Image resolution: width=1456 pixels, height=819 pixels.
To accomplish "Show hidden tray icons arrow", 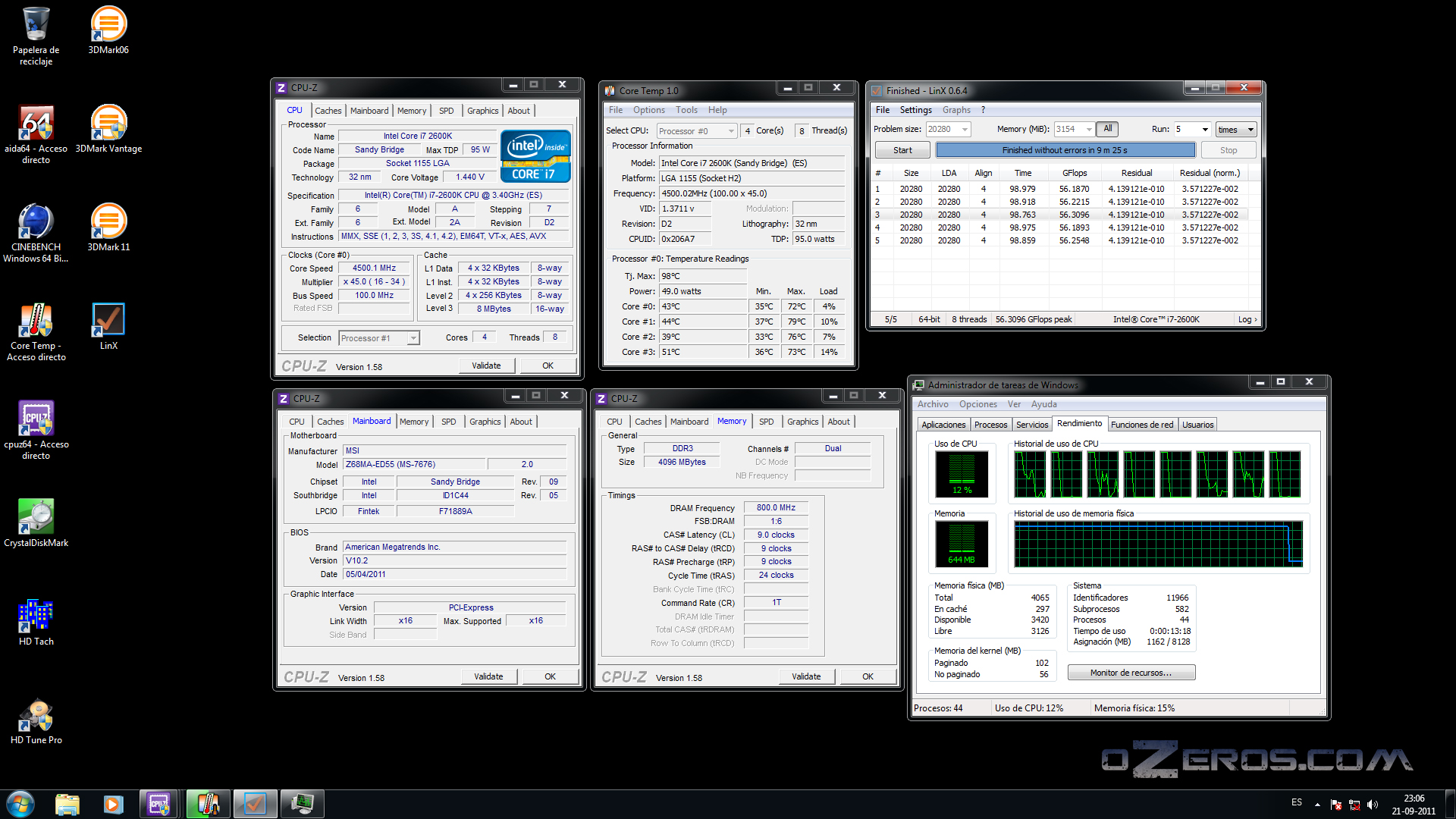I will pos(1317,805).
